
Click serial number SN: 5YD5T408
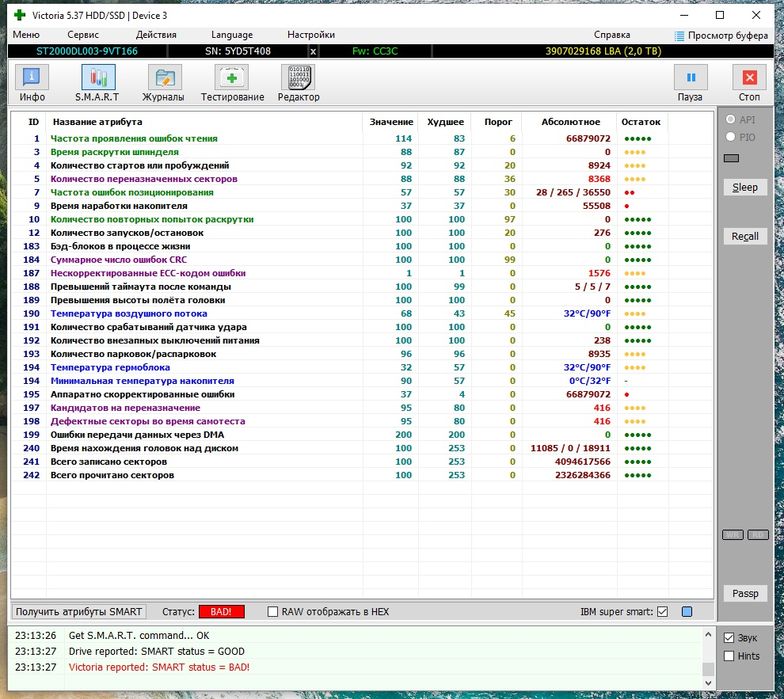[x=238, y=51]
